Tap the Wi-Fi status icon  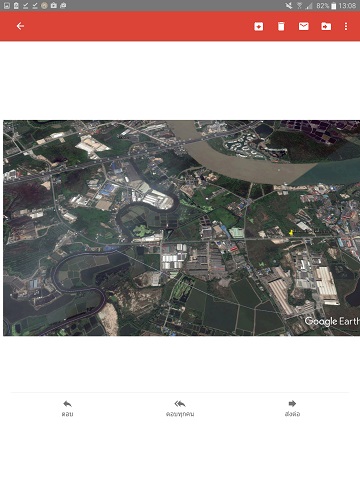point(299,6)
